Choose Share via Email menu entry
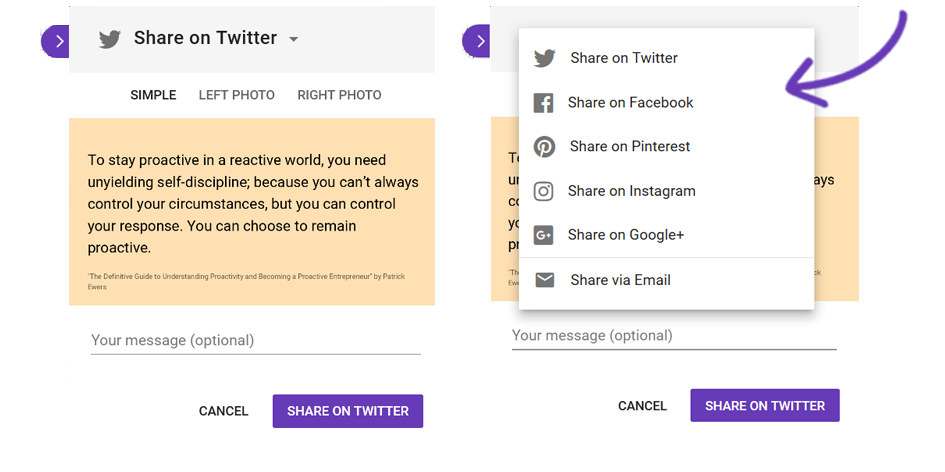The width and height of the screenshot is (945, 472). (x=667, y=280)
